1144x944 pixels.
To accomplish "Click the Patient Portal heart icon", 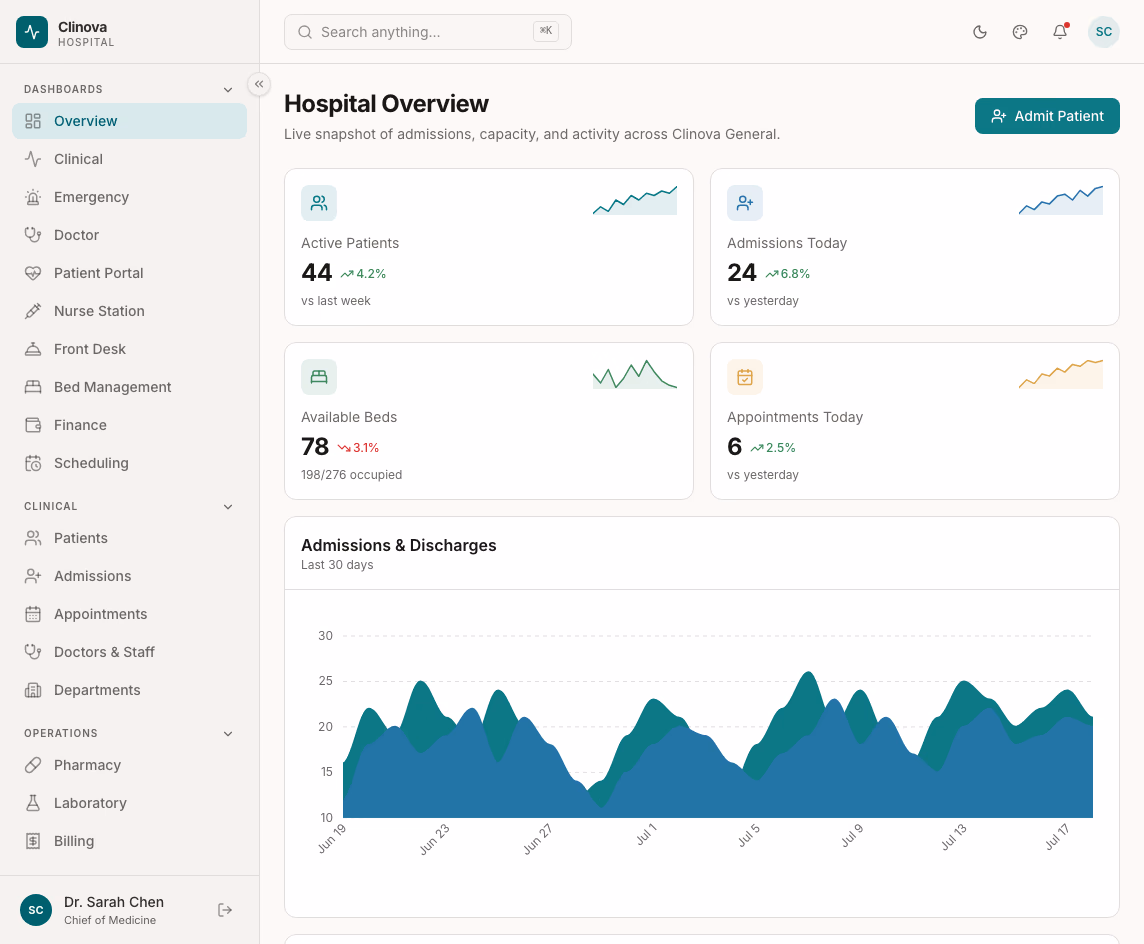I will (33, 273).
